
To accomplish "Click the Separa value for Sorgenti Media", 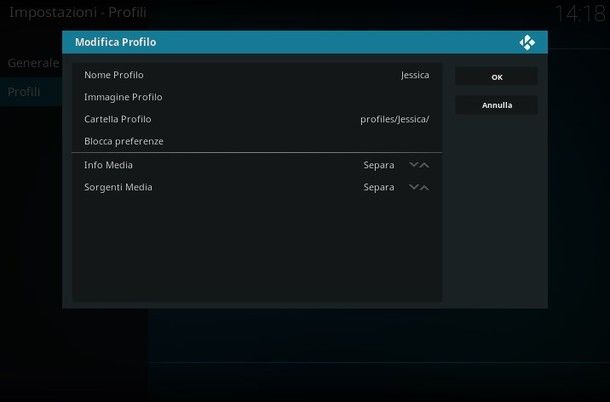I will (x=379, y=187).
